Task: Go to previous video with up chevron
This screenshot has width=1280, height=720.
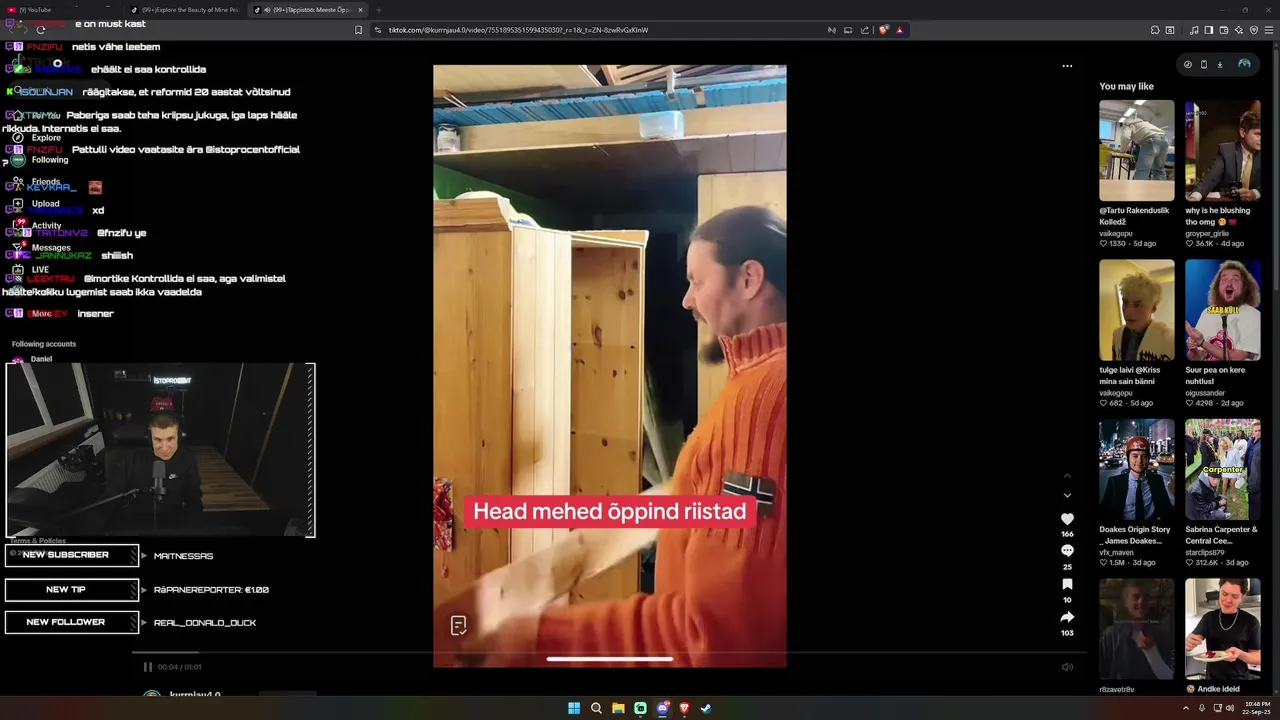Action: (1067, 476)
